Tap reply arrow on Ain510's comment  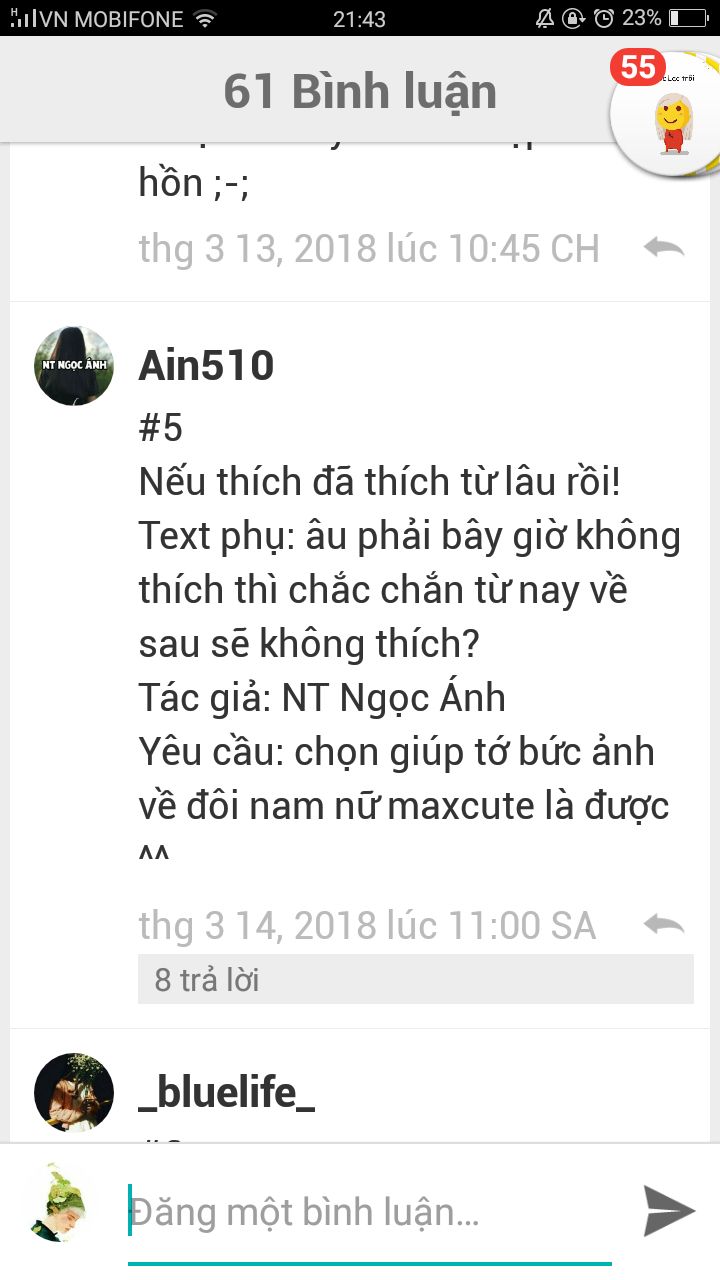pos(664,925)
